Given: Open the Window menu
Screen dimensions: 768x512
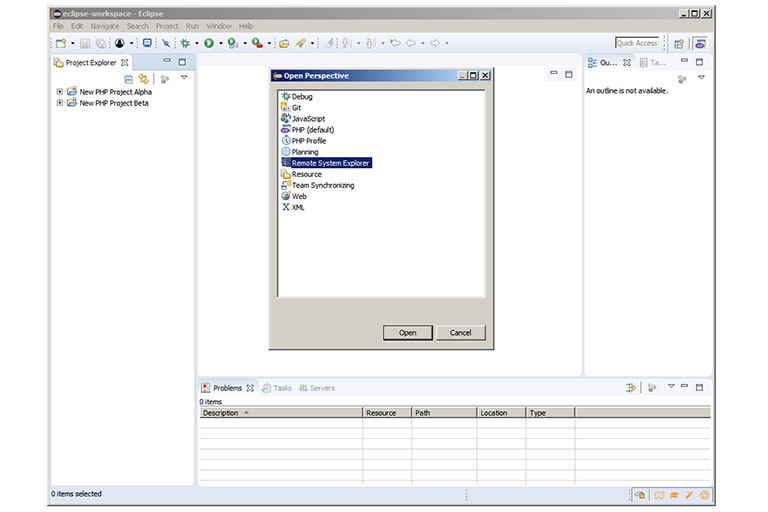Looking at the screenshot, I should (219, 26).
